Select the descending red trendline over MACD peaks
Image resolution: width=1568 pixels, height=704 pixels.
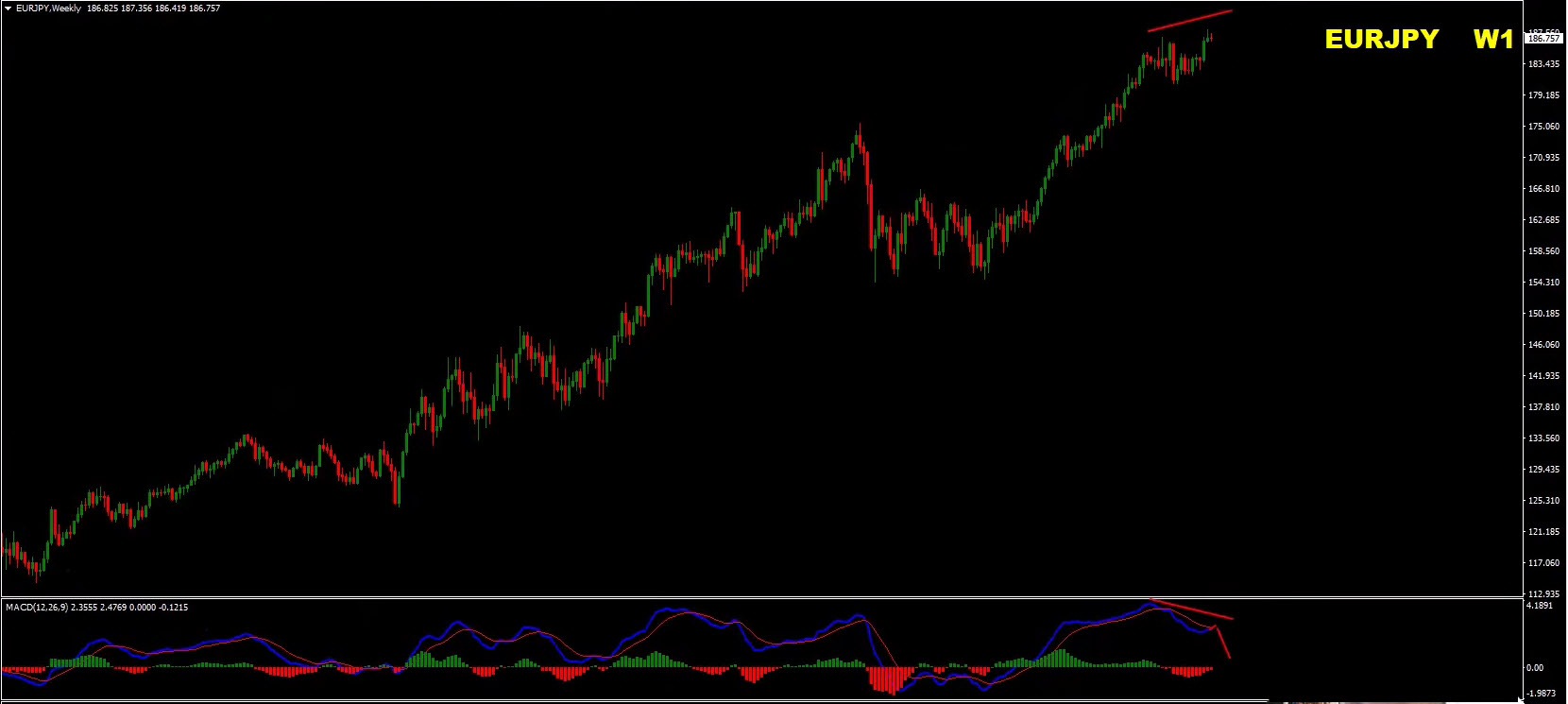pos(1192,610)
